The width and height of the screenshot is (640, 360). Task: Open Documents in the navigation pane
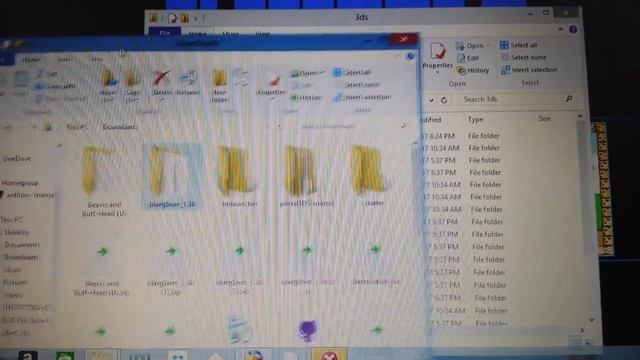tap(22, 245)
